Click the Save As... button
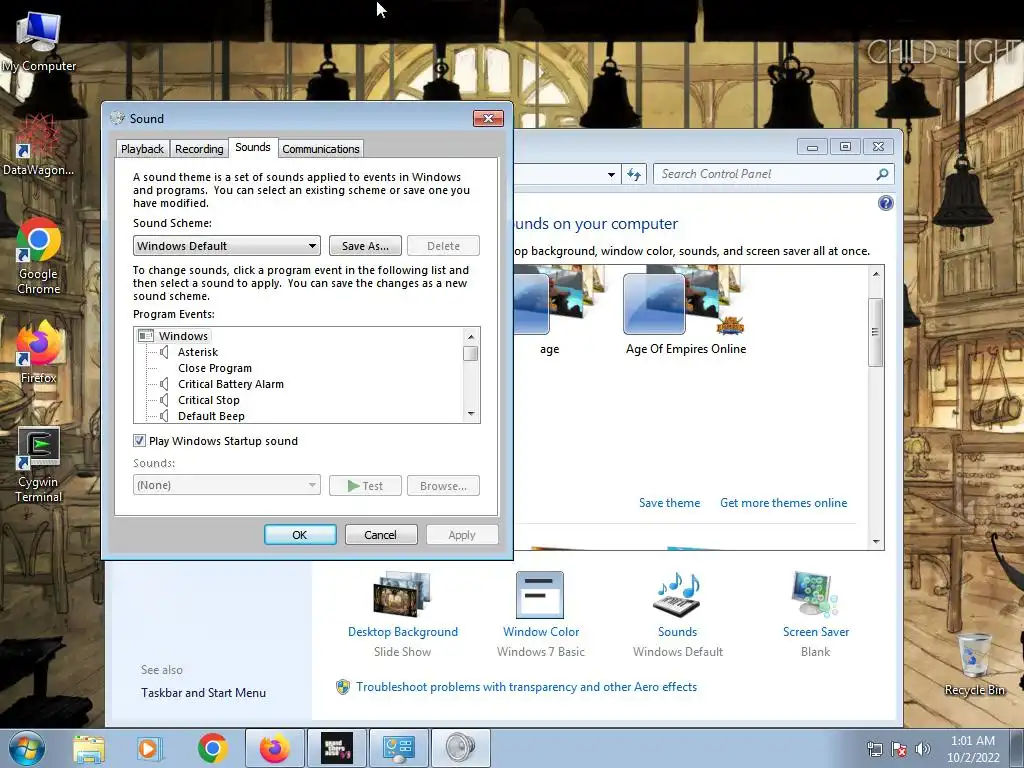Image resolution: width=1024 pixels, height=768 pixels. (365, 246)
